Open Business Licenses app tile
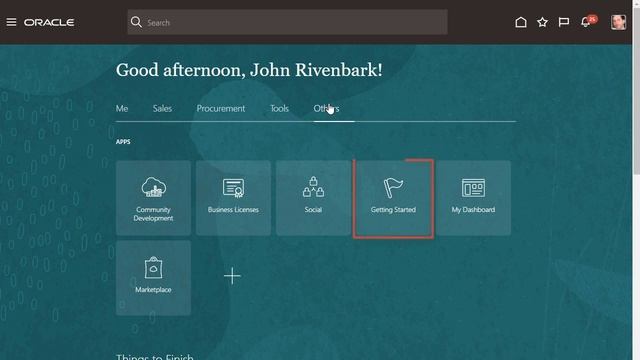This screenshot has height=360, width=640. [x=233, y=198]
